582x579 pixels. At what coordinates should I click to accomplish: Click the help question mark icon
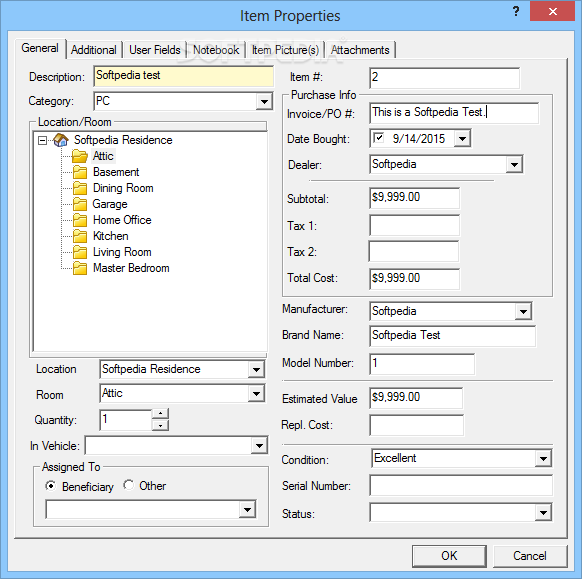click(516, 11)
